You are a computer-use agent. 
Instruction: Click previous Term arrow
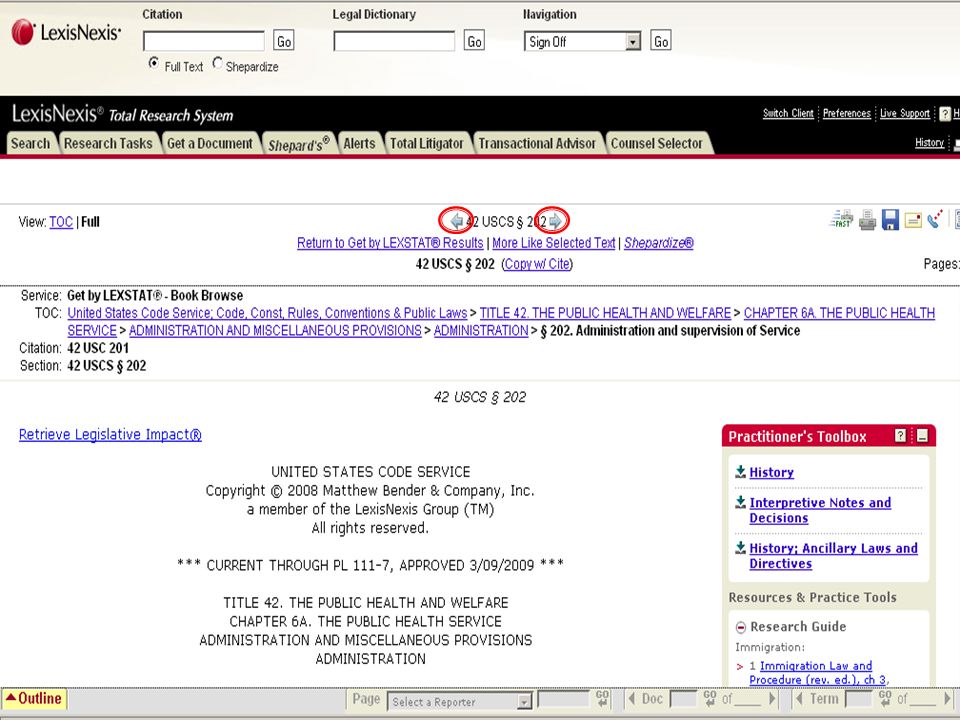point(799,699)
